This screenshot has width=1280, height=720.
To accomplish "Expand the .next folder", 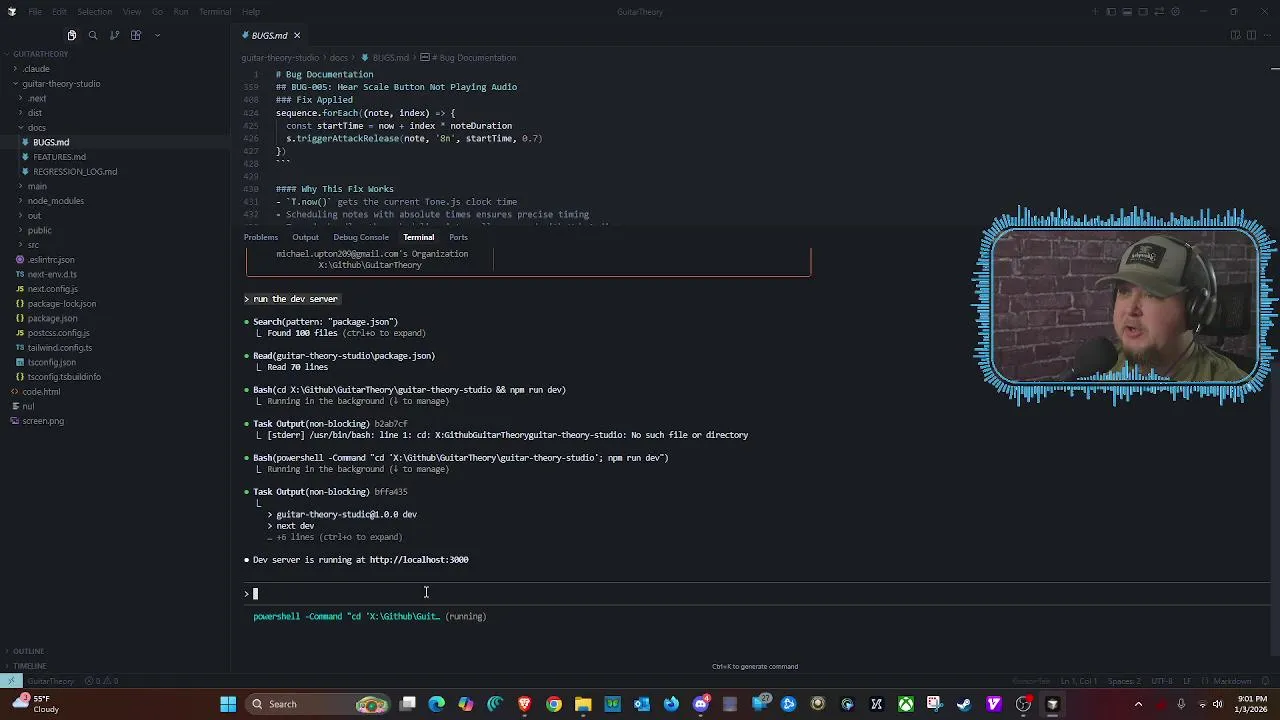I will tap(37, 99).
